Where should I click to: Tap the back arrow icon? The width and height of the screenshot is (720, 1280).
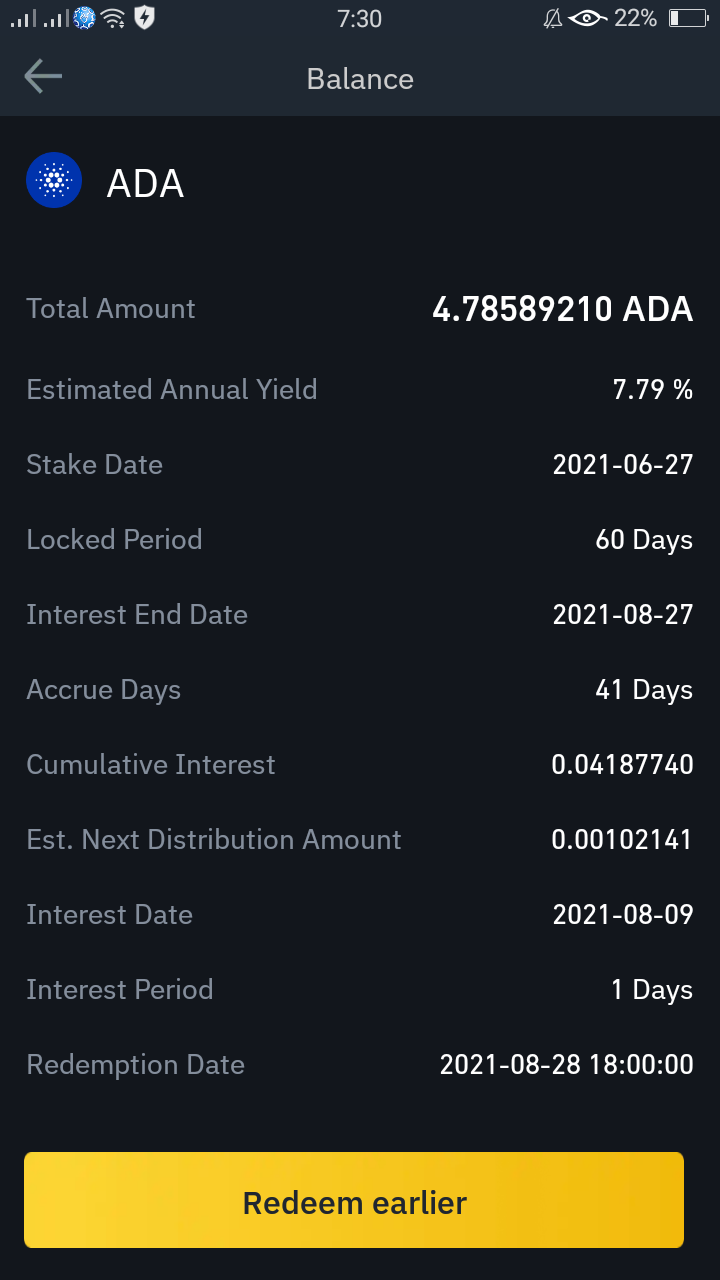click(43, 77)
